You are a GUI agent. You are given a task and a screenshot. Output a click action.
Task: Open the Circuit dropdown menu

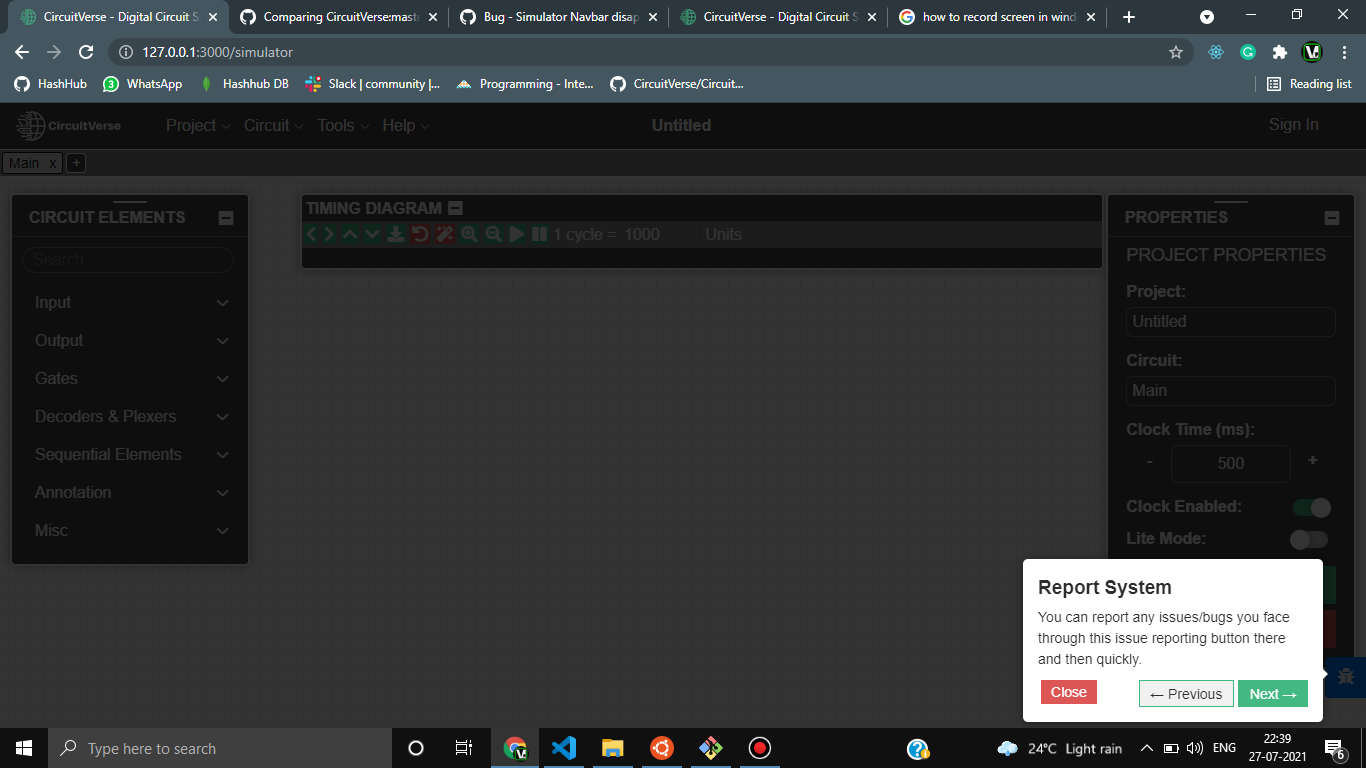pyautogui.click(x=274, y=125)
